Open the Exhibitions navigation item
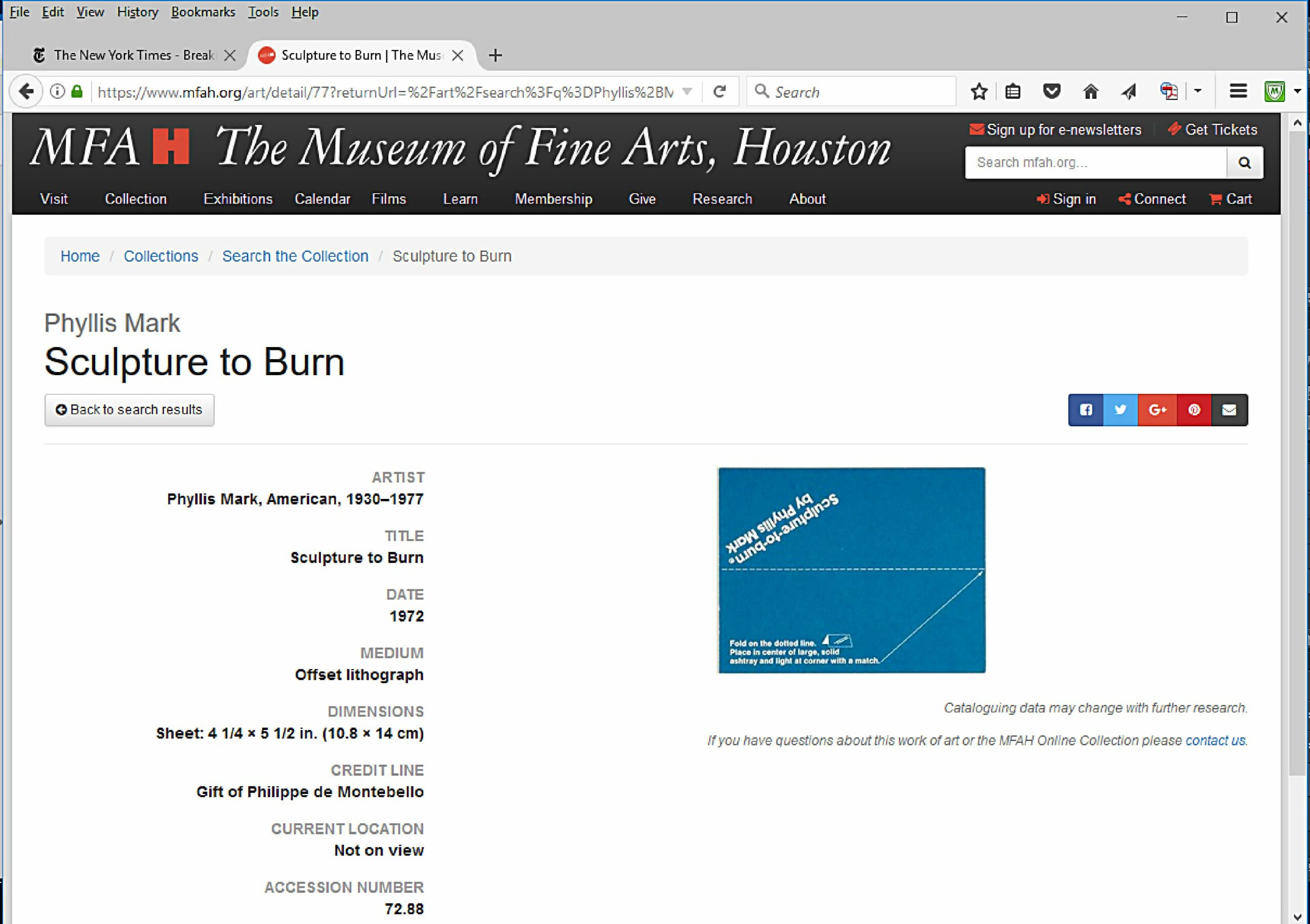 tap(238, 199)
